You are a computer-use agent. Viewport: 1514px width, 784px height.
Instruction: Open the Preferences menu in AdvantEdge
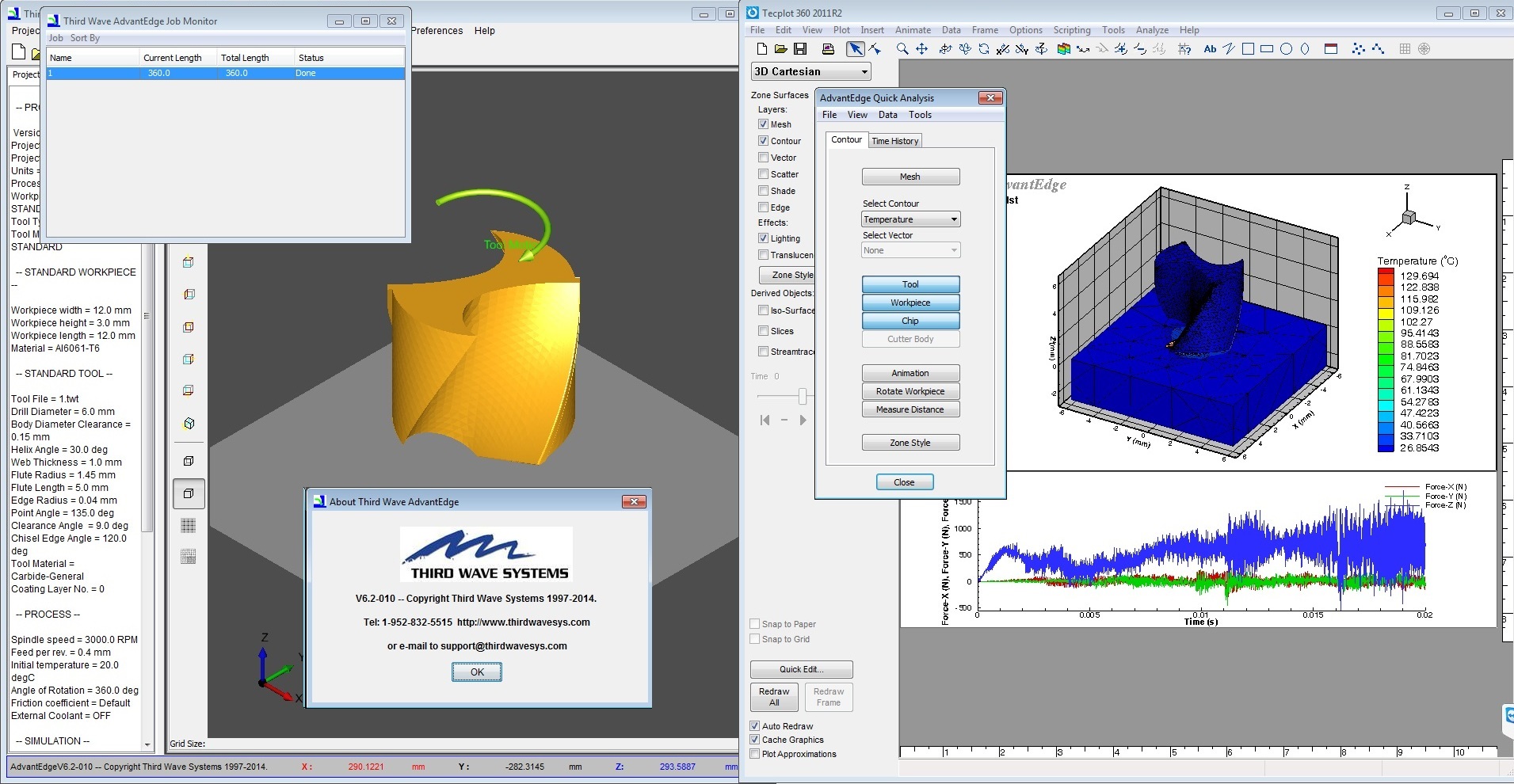click(x=437, y=31)
